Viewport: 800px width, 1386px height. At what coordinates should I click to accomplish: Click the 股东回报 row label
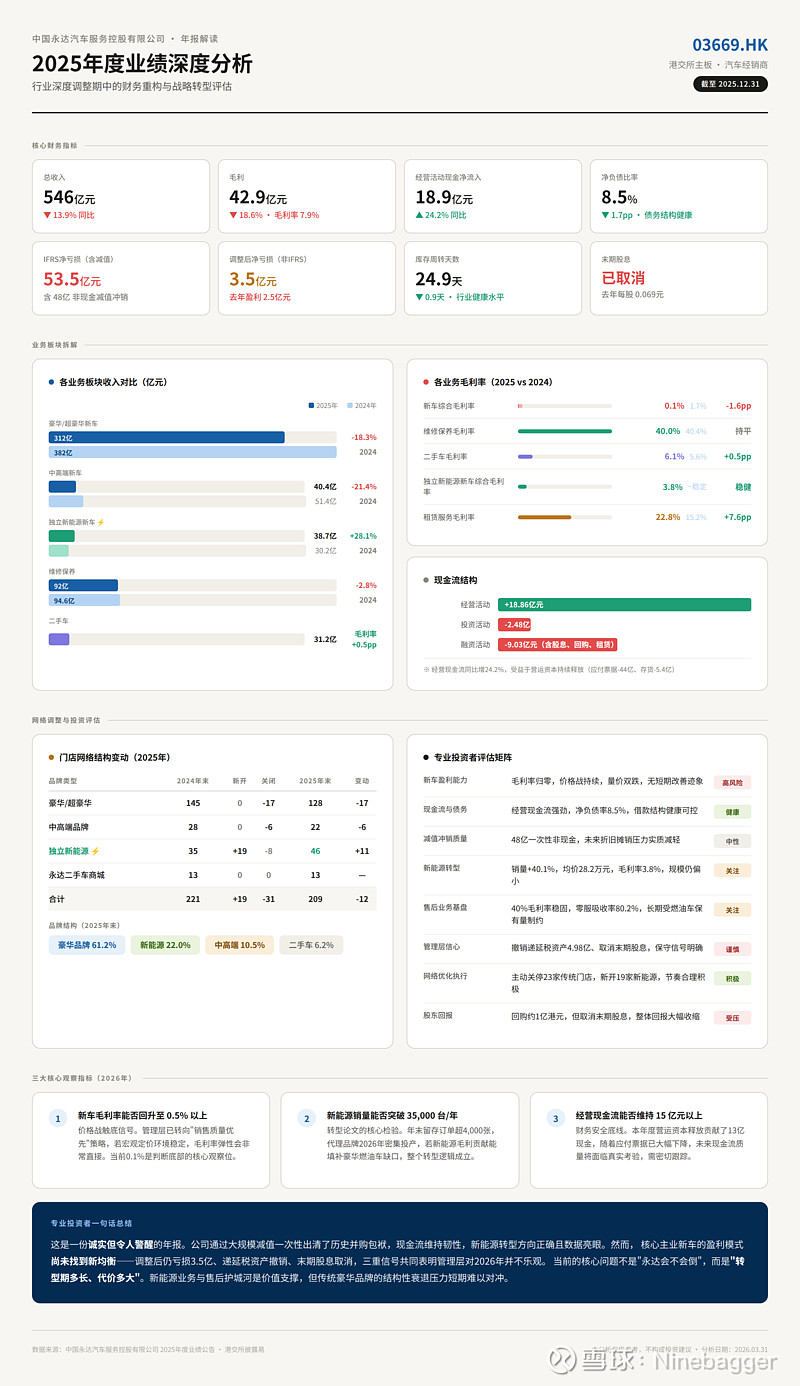438,1015
